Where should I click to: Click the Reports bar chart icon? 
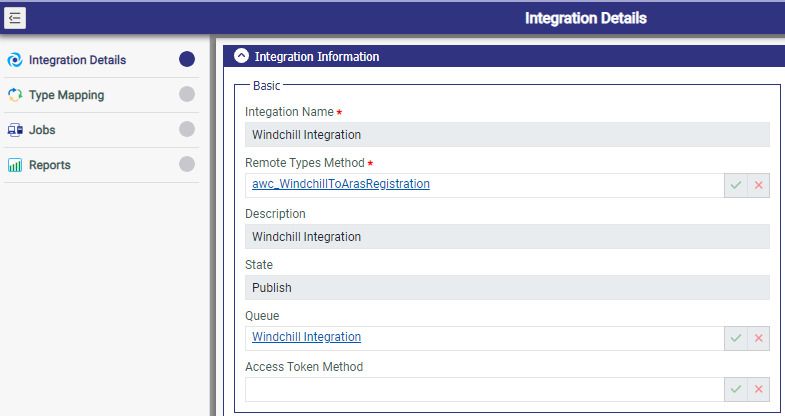pos(15,165)
